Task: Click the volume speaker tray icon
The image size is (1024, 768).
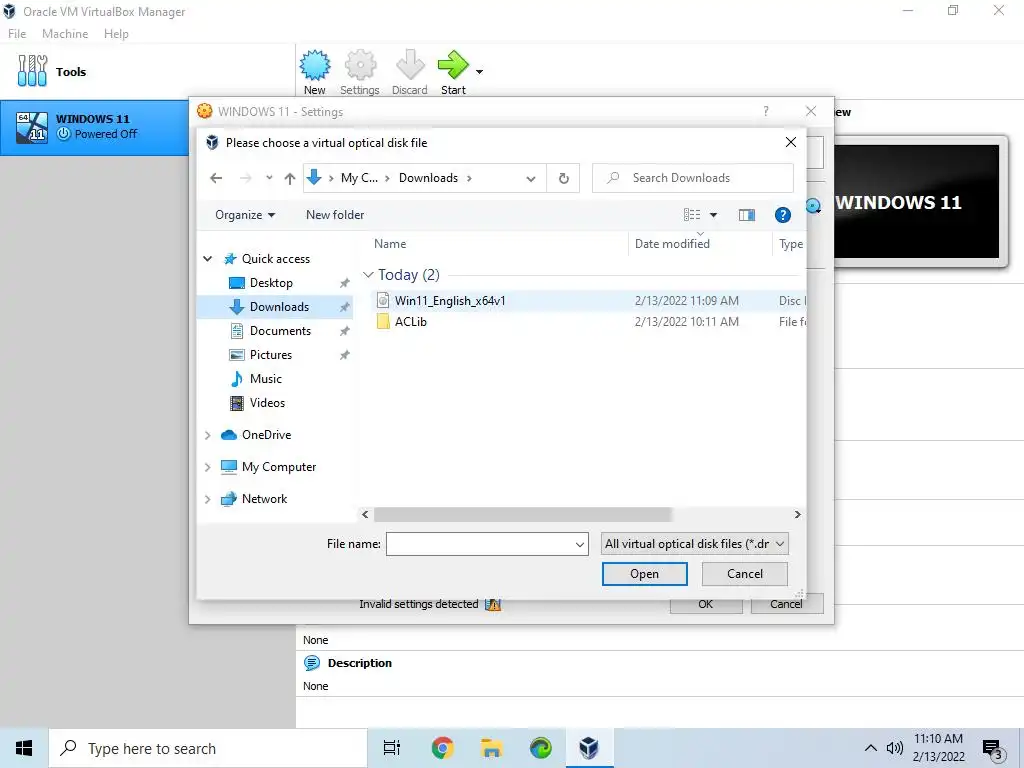Action: 895,748
